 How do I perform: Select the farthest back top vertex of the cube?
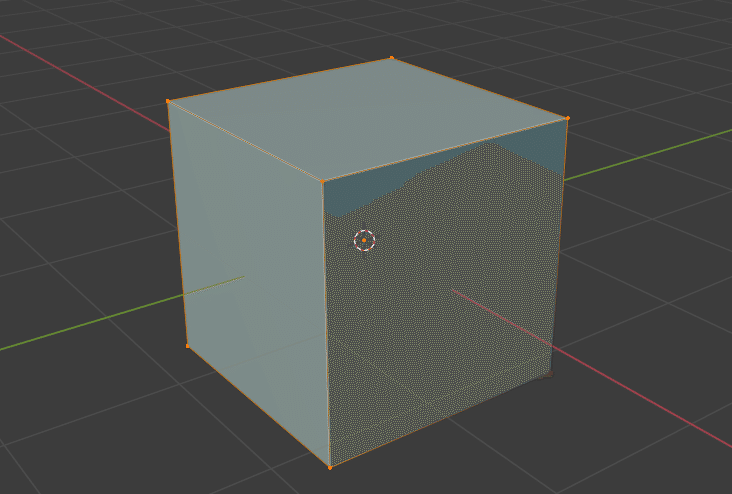pyautogui.click(x=392, y=58)
